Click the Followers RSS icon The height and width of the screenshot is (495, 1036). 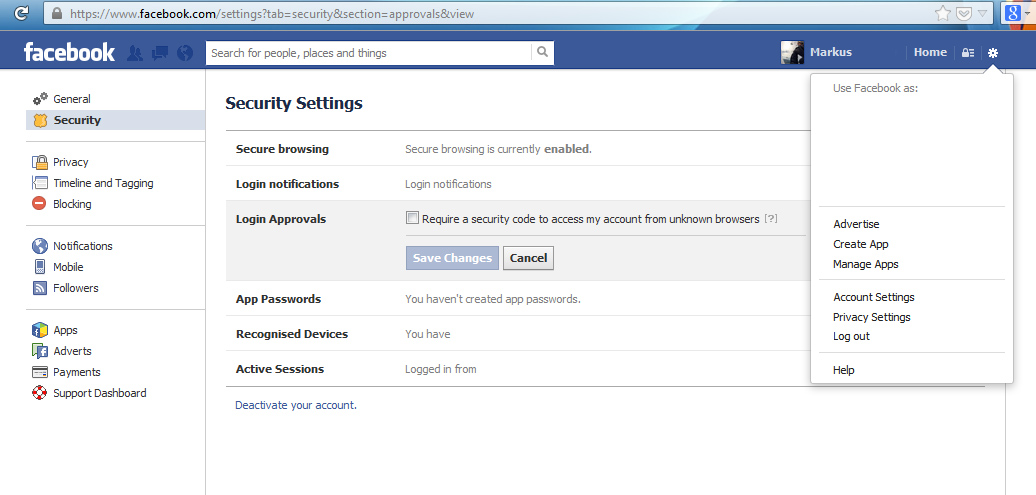(x=40, y=288)
